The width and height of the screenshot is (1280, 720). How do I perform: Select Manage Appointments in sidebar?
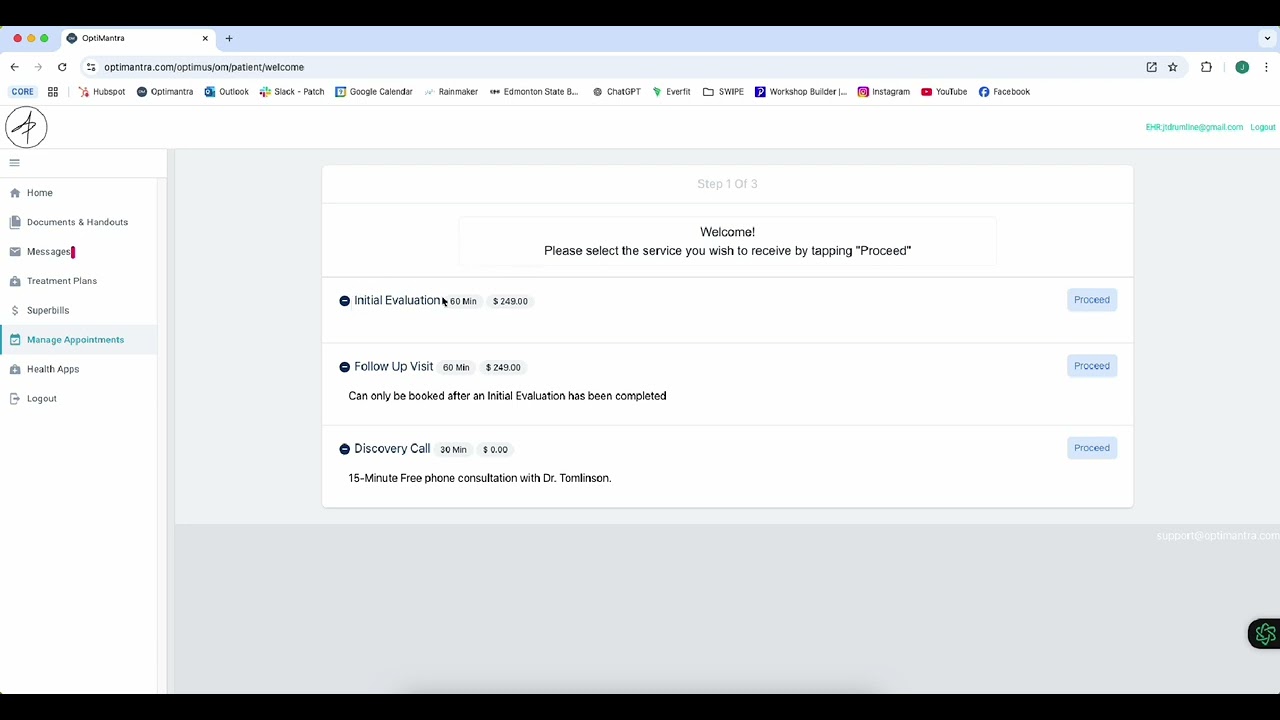point(75,340)
